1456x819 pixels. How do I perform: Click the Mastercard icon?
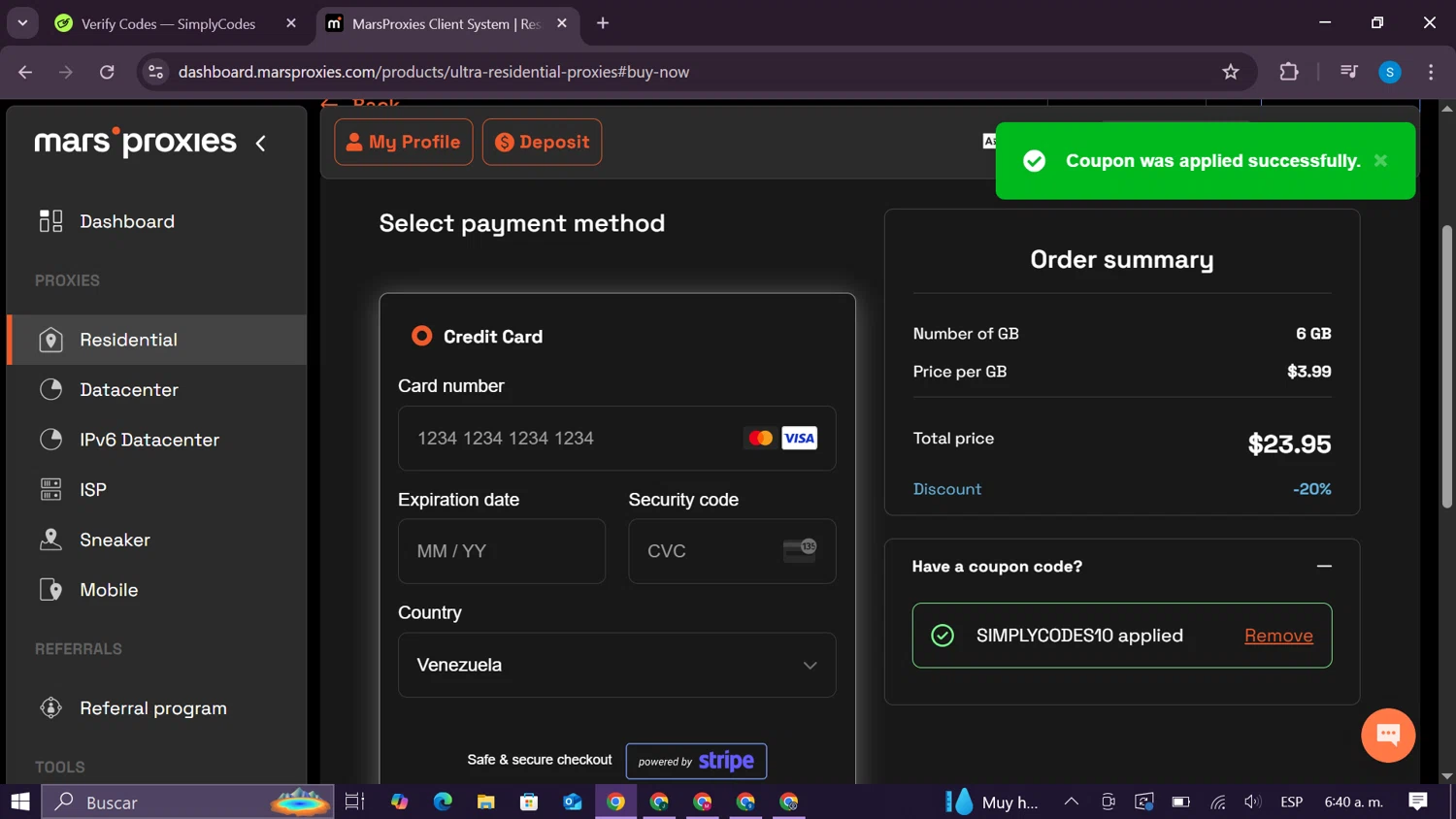click(760, 439)
